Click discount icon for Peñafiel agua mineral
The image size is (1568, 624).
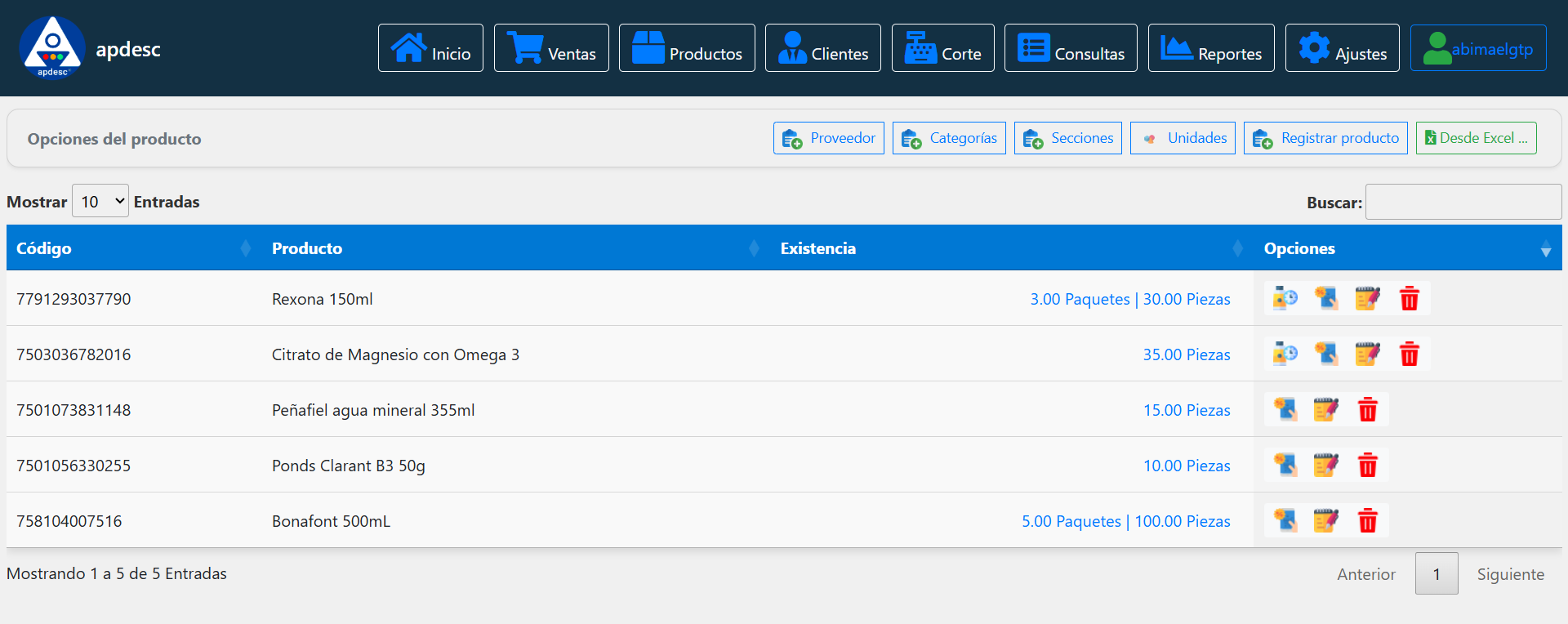[1285, 409]
